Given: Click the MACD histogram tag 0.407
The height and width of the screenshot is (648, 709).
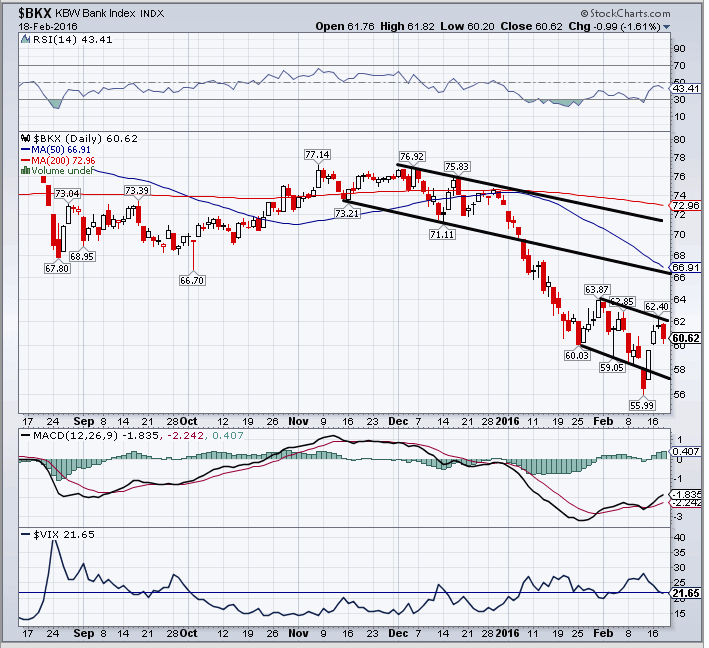Looking at the screenshot, I should point(686,451).
